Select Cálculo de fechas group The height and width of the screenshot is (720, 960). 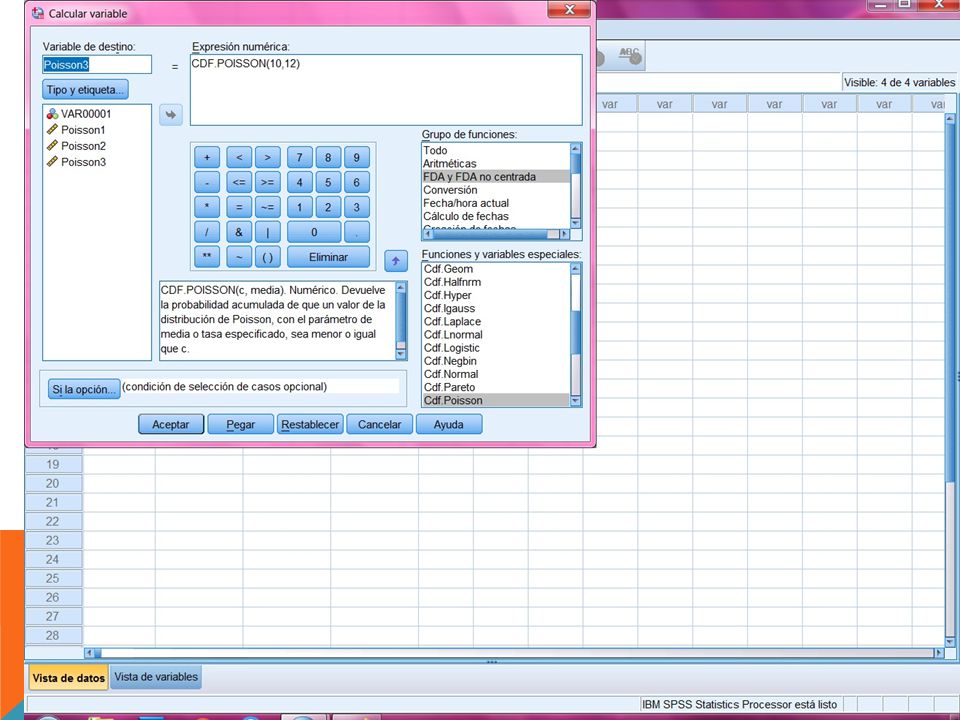point(496,216)
